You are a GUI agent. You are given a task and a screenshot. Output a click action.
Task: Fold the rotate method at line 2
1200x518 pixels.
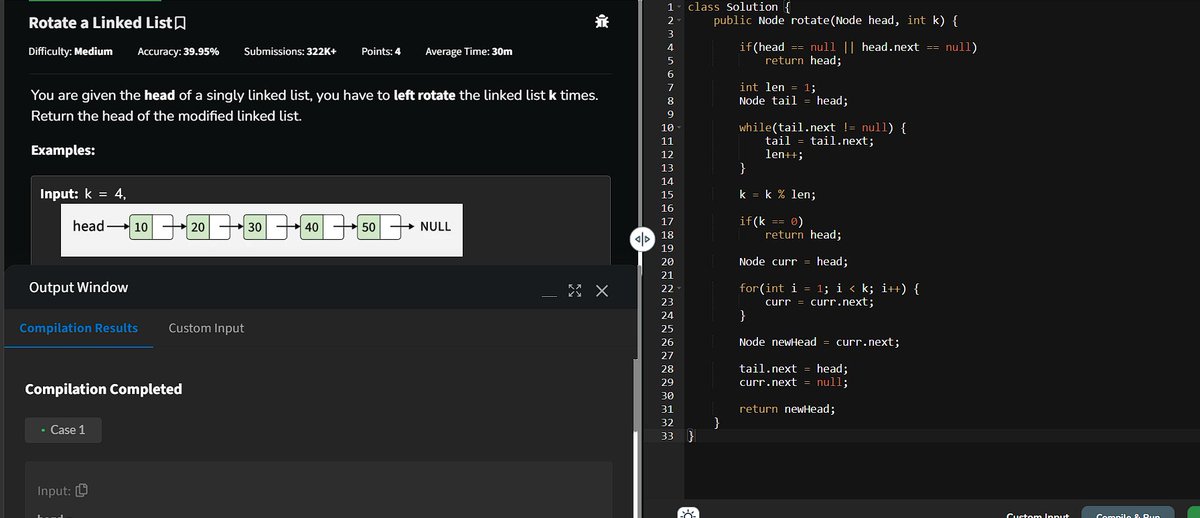pyautogui.click(x=679, y=20)
